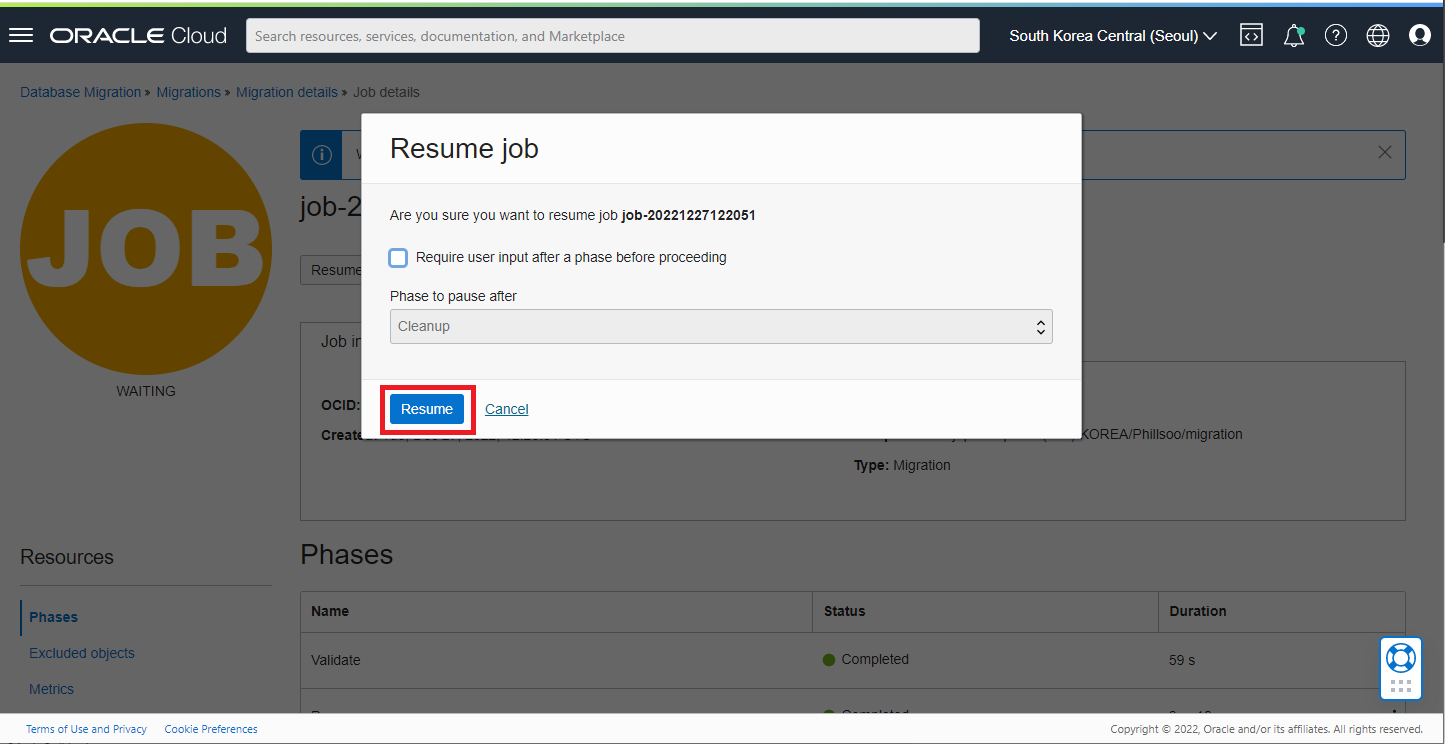
Task: Open the Phase to pause after dropdown
Action: click(x=721, y=327)
